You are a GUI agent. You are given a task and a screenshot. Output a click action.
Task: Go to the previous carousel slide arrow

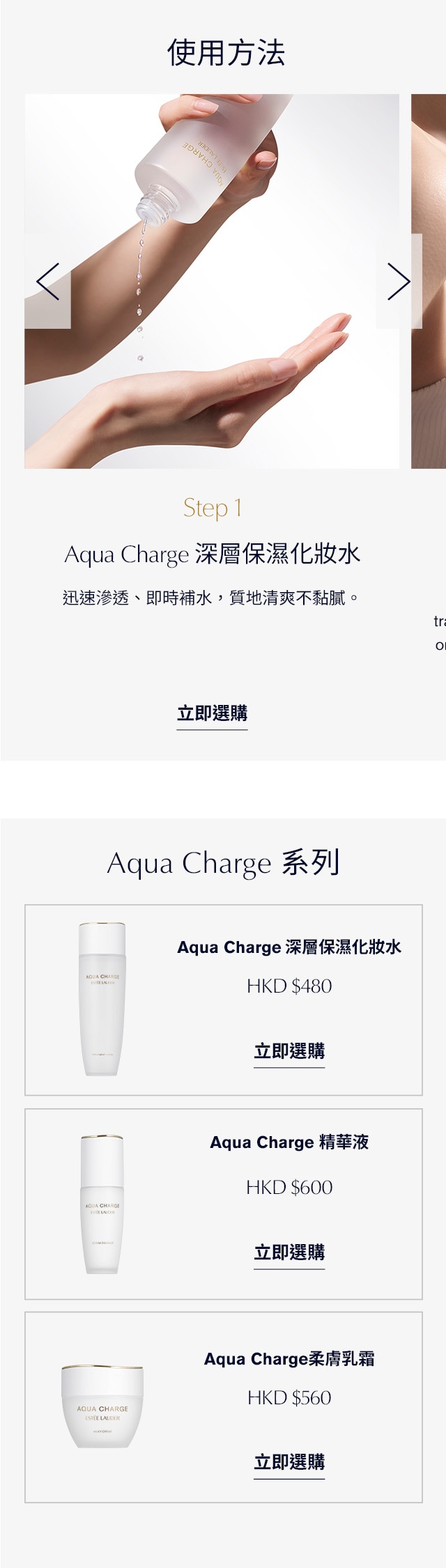point(47,281)
